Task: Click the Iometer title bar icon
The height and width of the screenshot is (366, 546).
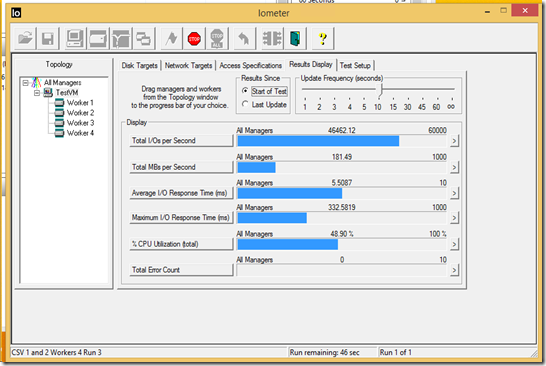Action: pyautogui.click(x=16, y=13)
